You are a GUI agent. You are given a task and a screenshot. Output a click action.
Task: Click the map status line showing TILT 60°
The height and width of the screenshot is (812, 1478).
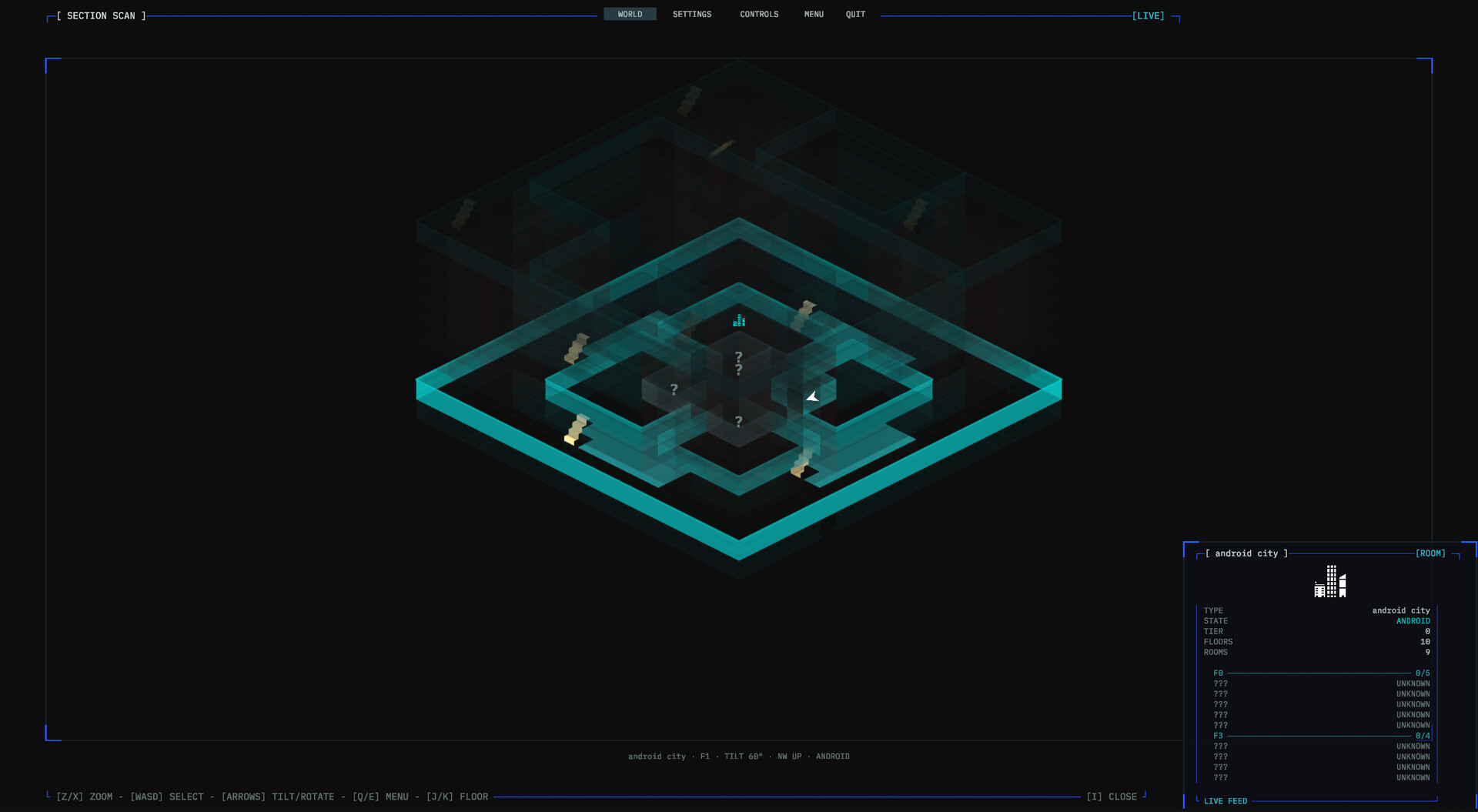tap(739, 757)
